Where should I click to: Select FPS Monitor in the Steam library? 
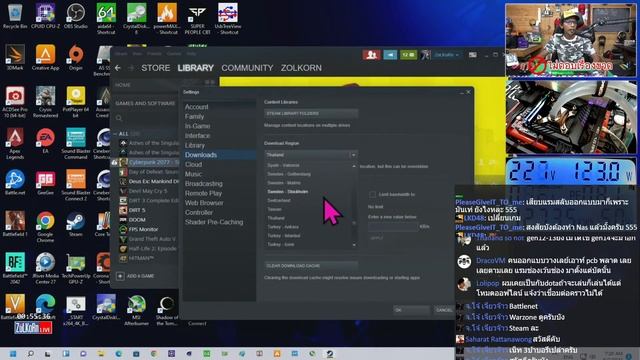click(143, 229)
